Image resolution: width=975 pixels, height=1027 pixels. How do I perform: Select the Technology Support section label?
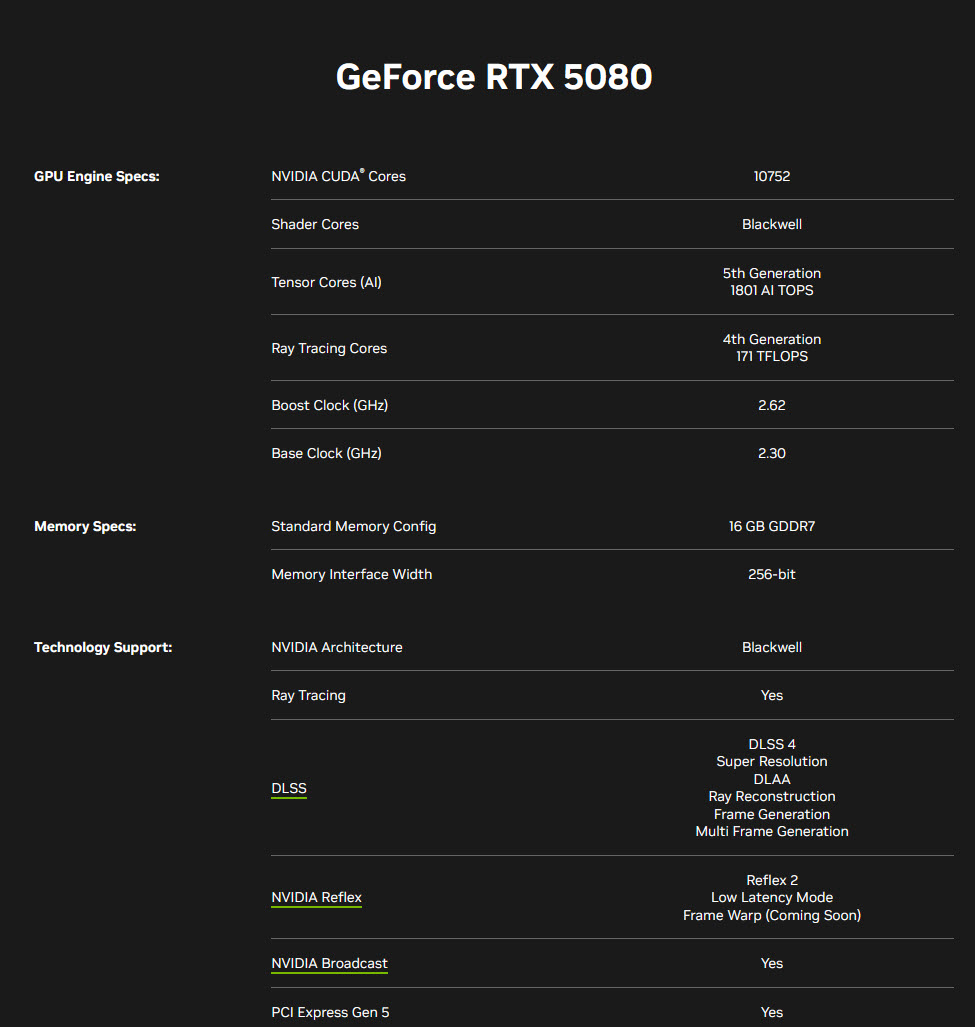pyautogui.click(x=103, y=647)
